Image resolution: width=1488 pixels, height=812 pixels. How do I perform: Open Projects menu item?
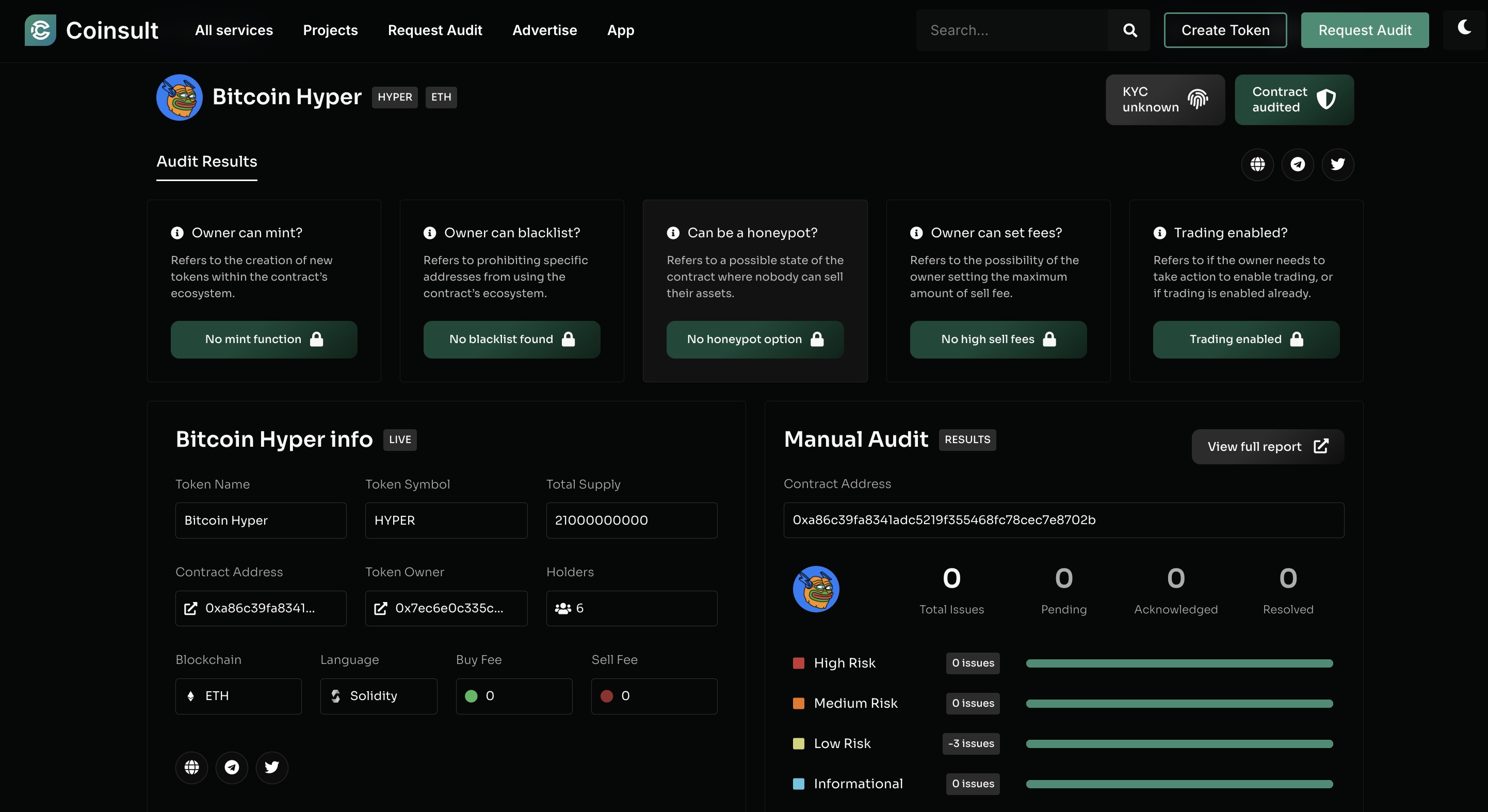point(330,30)
